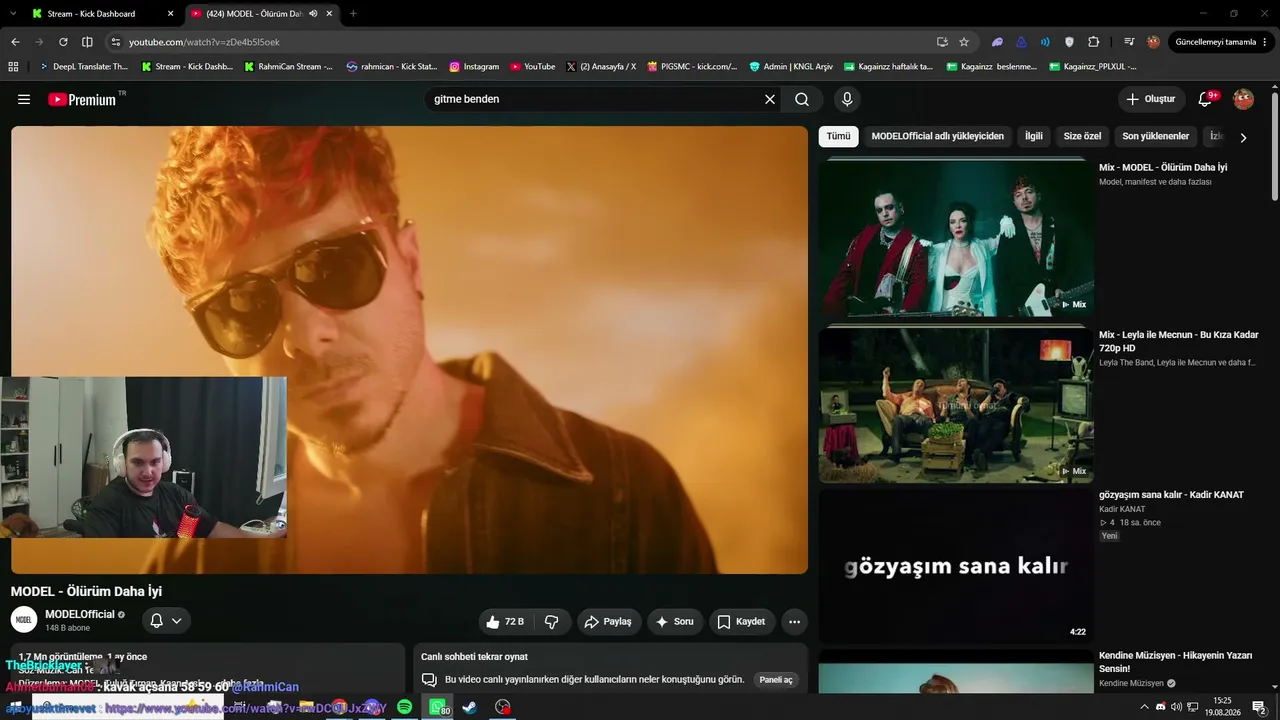Clear the search box text
Viewport: 1280px width, 720px height.
pyautogui.click(x=770, y=99)
